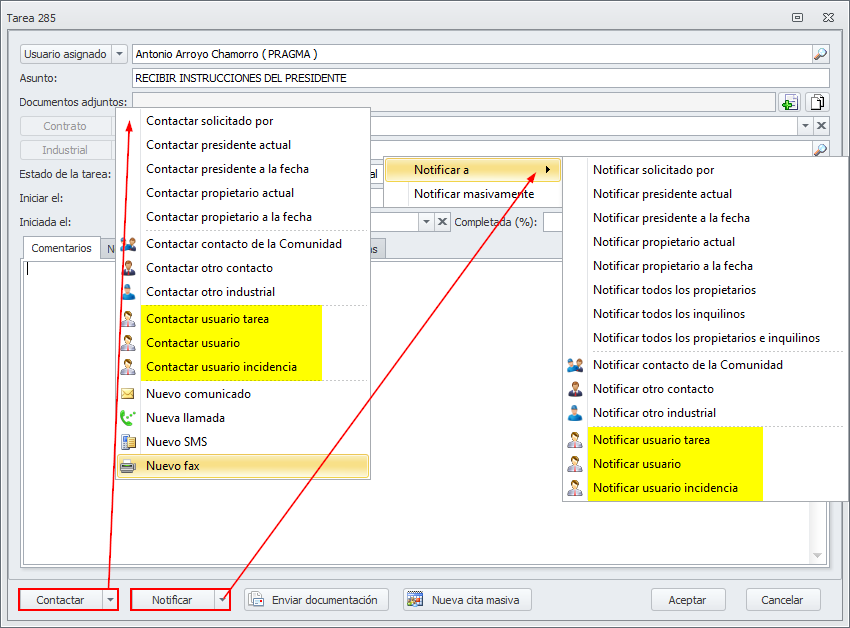Click the assigned user name field
The width and height of the screenshot is (850, 628).
point(472,54)
